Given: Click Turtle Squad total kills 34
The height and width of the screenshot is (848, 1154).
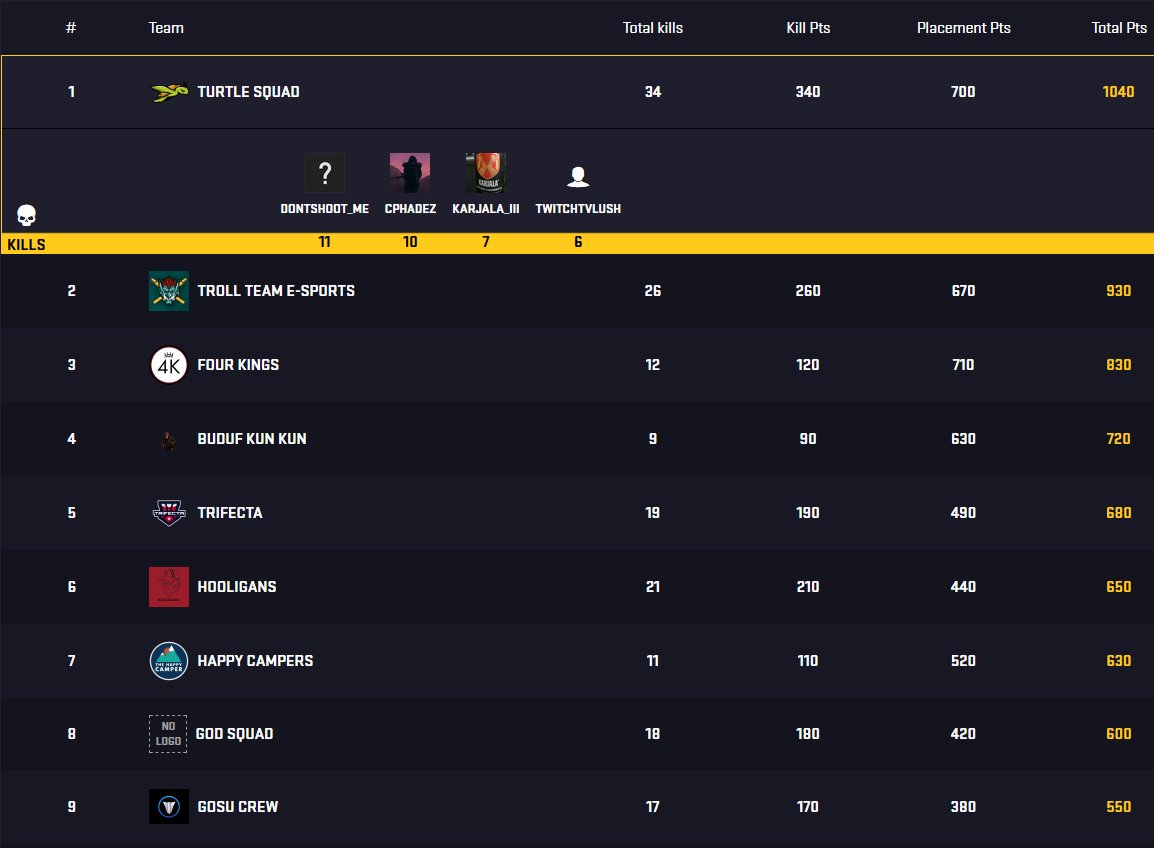Looking at the screenshot, I should tap(653, 92).
